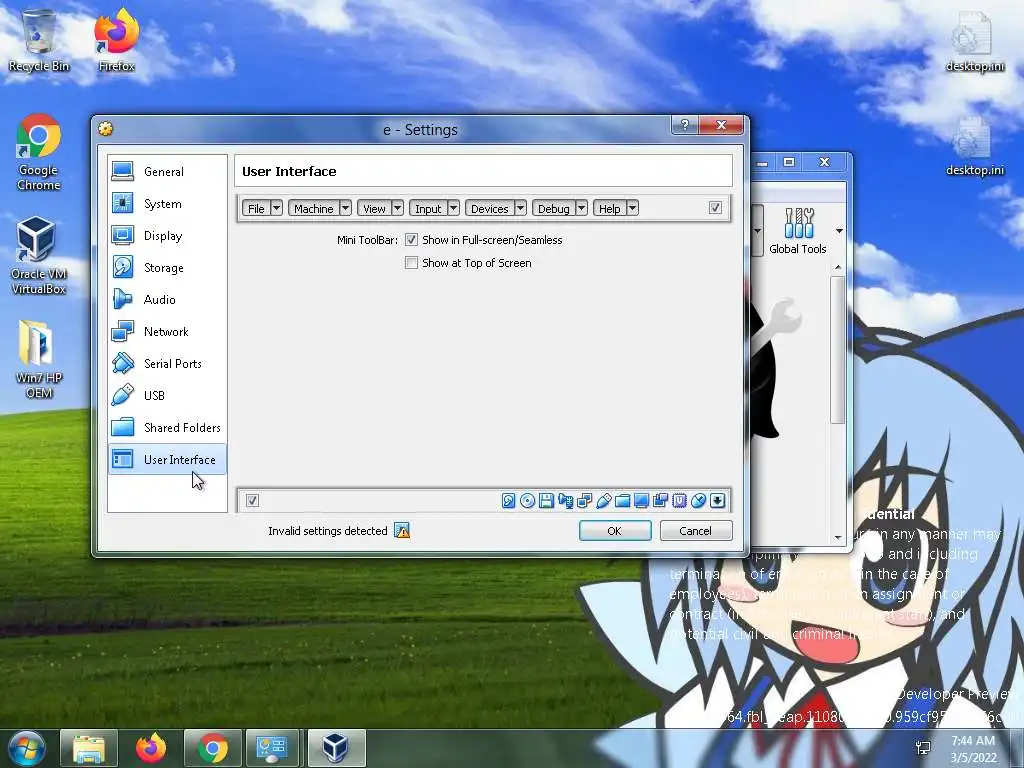Click the optical disc indicator icon
This screenshot has width=1024, height=768.
coord(528,501)
